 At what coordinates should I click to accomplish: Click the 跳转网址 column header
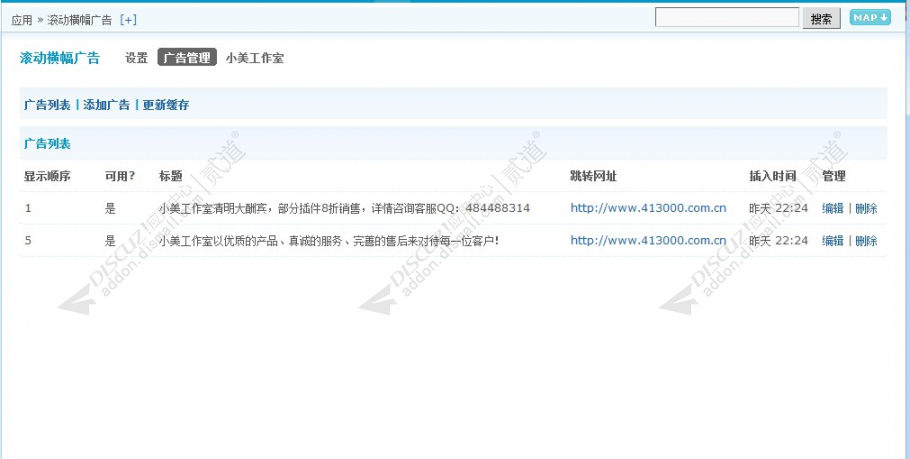coord(593,176)
